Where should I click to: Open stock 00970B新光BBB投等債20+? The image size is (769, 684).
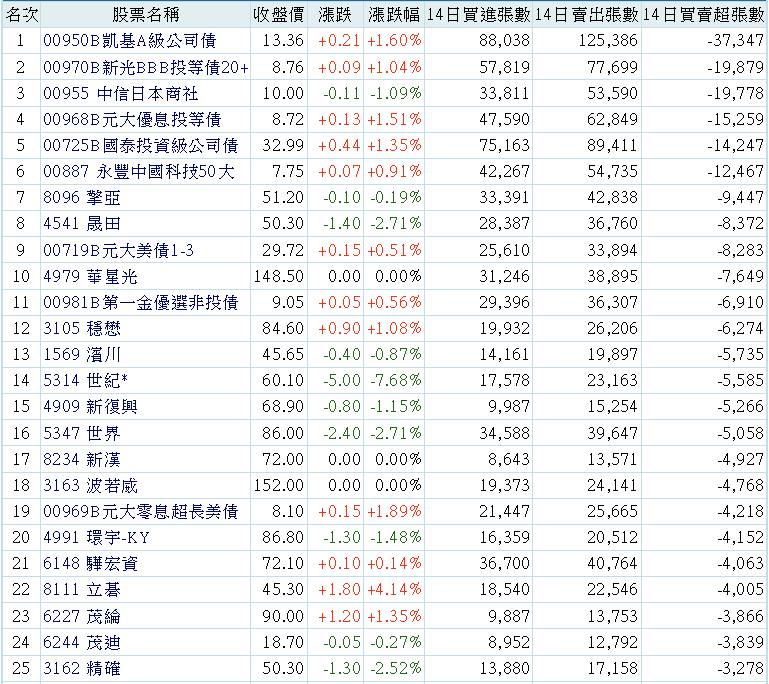(146, 67)
